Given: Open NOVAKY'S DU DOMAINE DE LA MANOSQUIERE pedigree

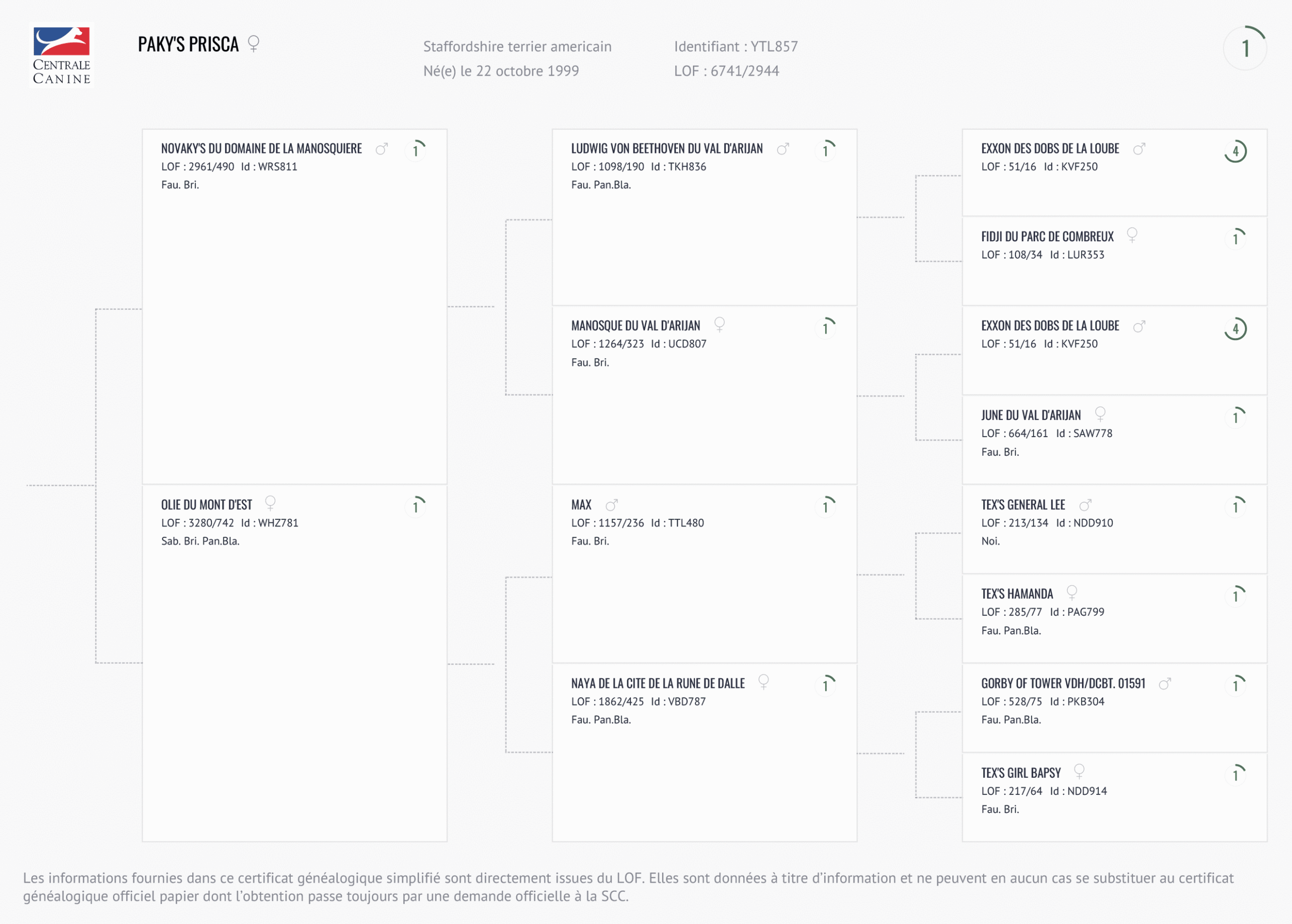Looking at the screenshot, I should pyautogui.click(x=261, y=149).
